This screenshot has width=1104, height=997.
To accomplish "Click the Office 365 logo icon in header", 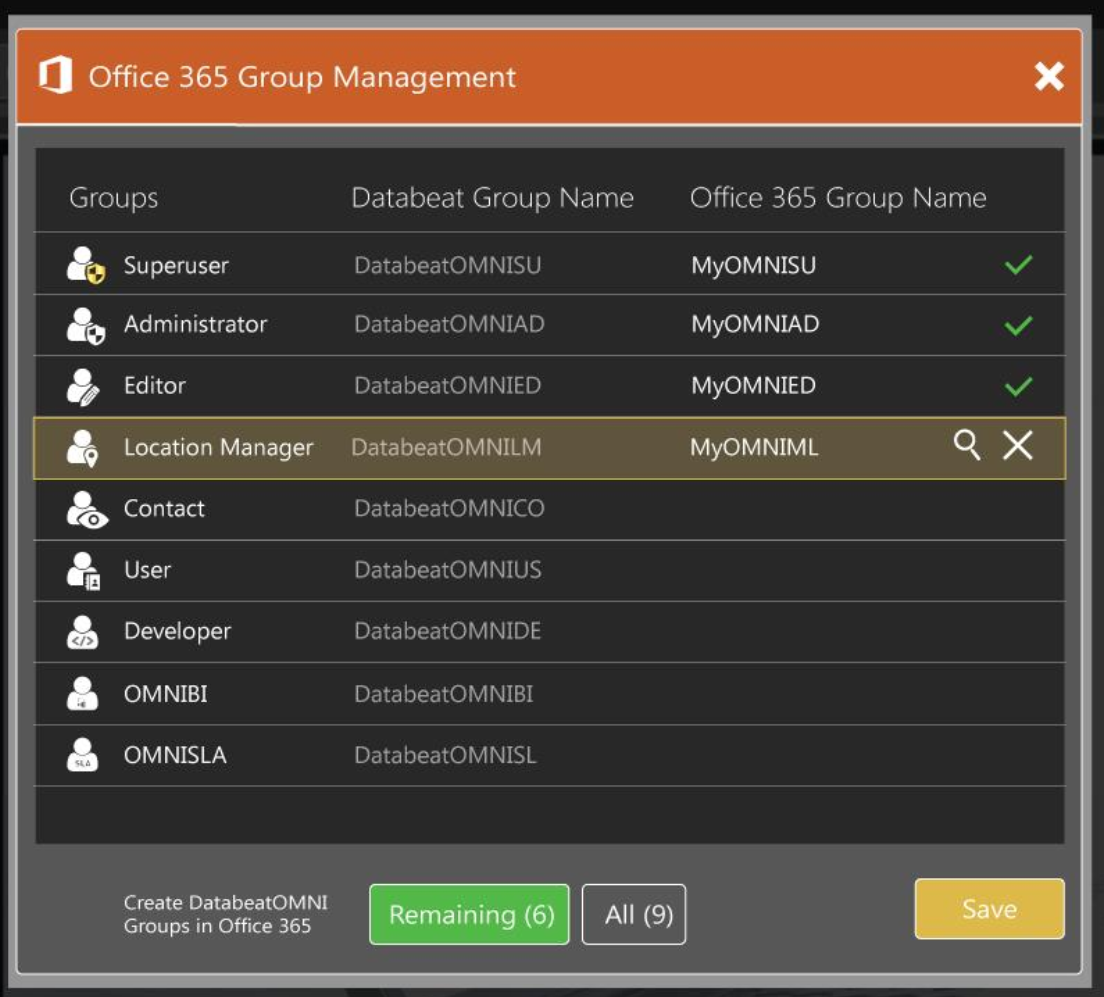I will (56, 75).
